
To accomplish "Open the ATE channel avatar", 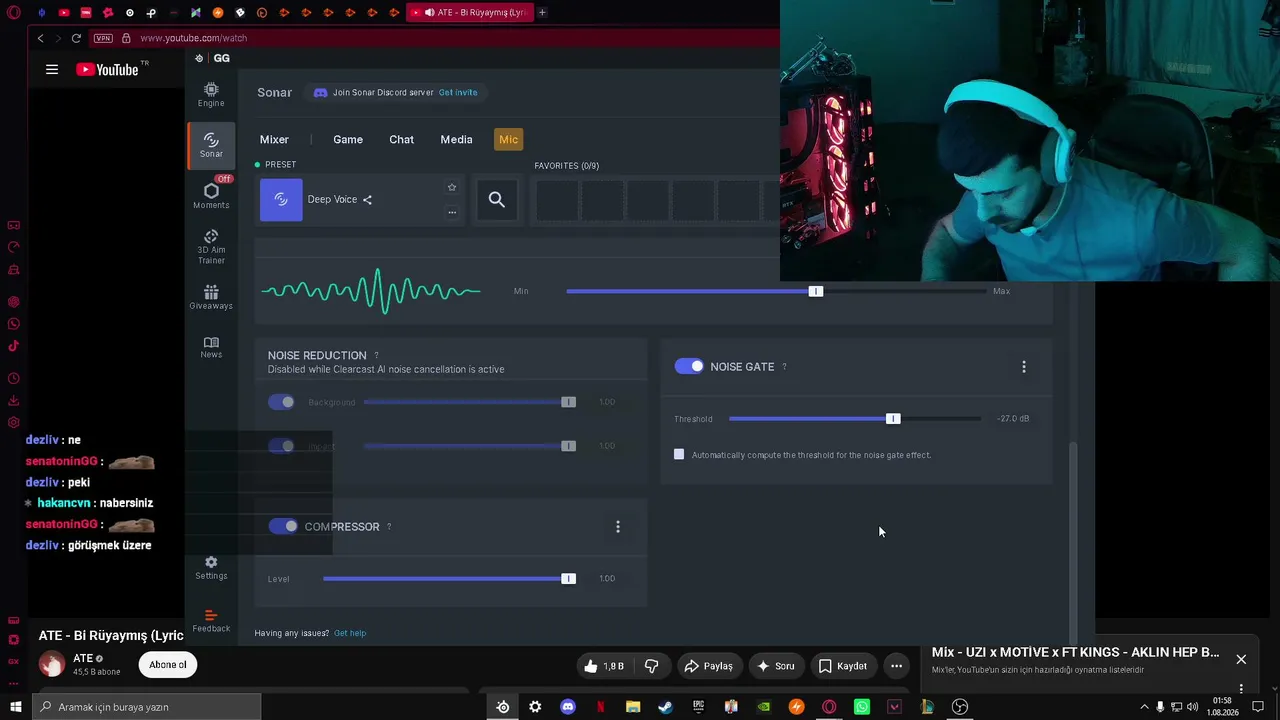I will (x=52, y=664).
